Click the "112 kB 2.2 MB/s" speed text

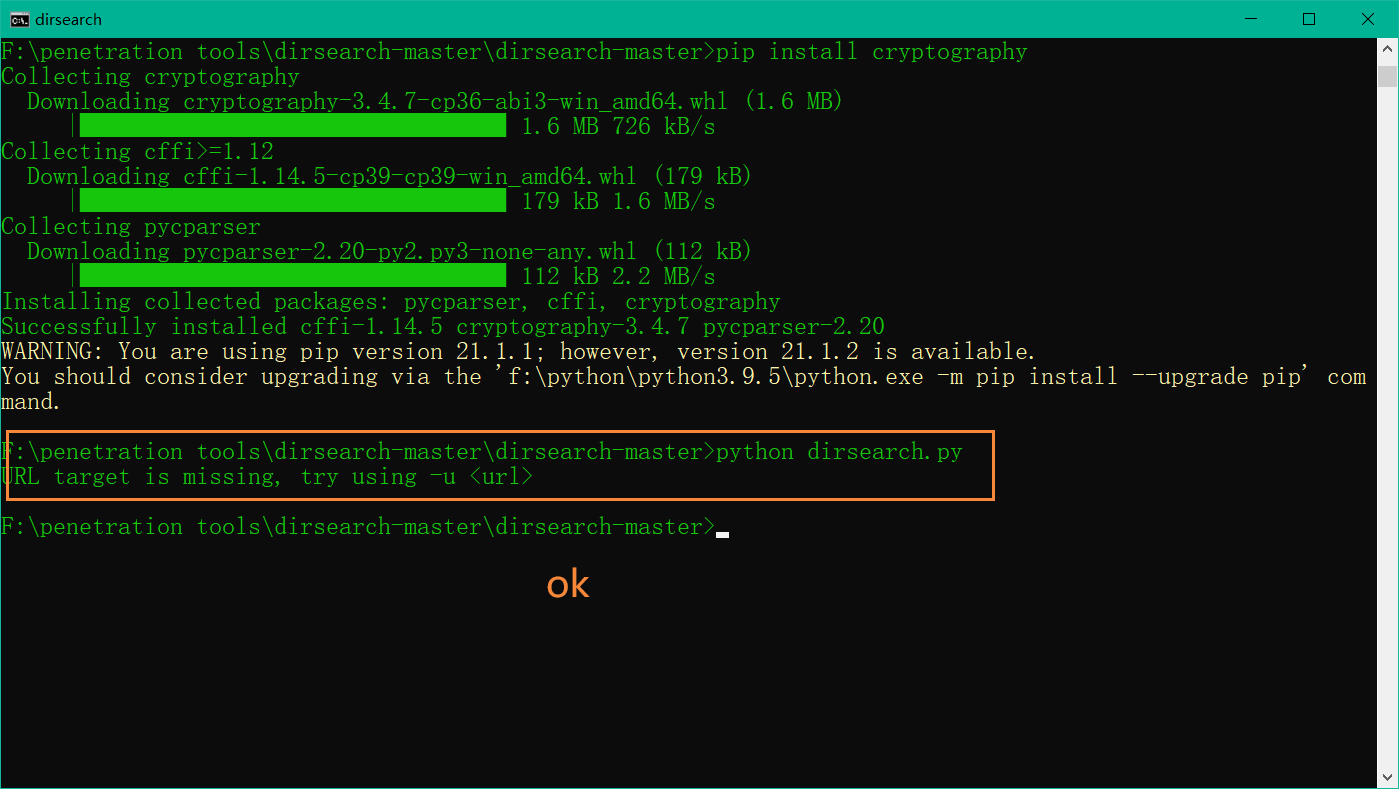pyautogui.click(x=618, y=277)
